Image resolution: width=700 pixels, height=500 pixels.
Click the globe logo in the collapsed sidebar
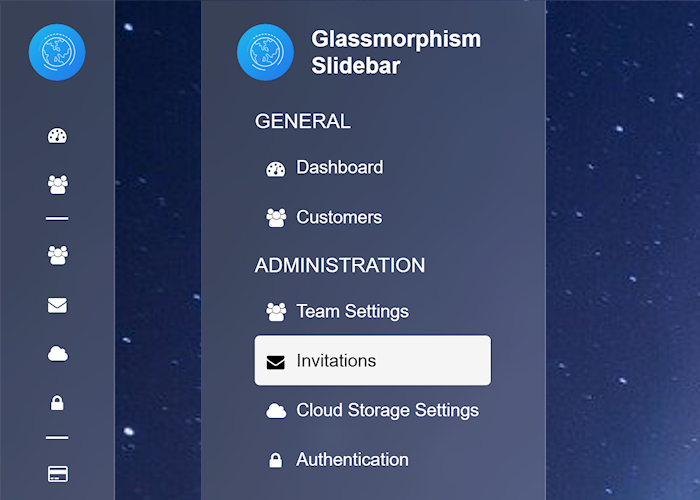(x=57, y=52)
